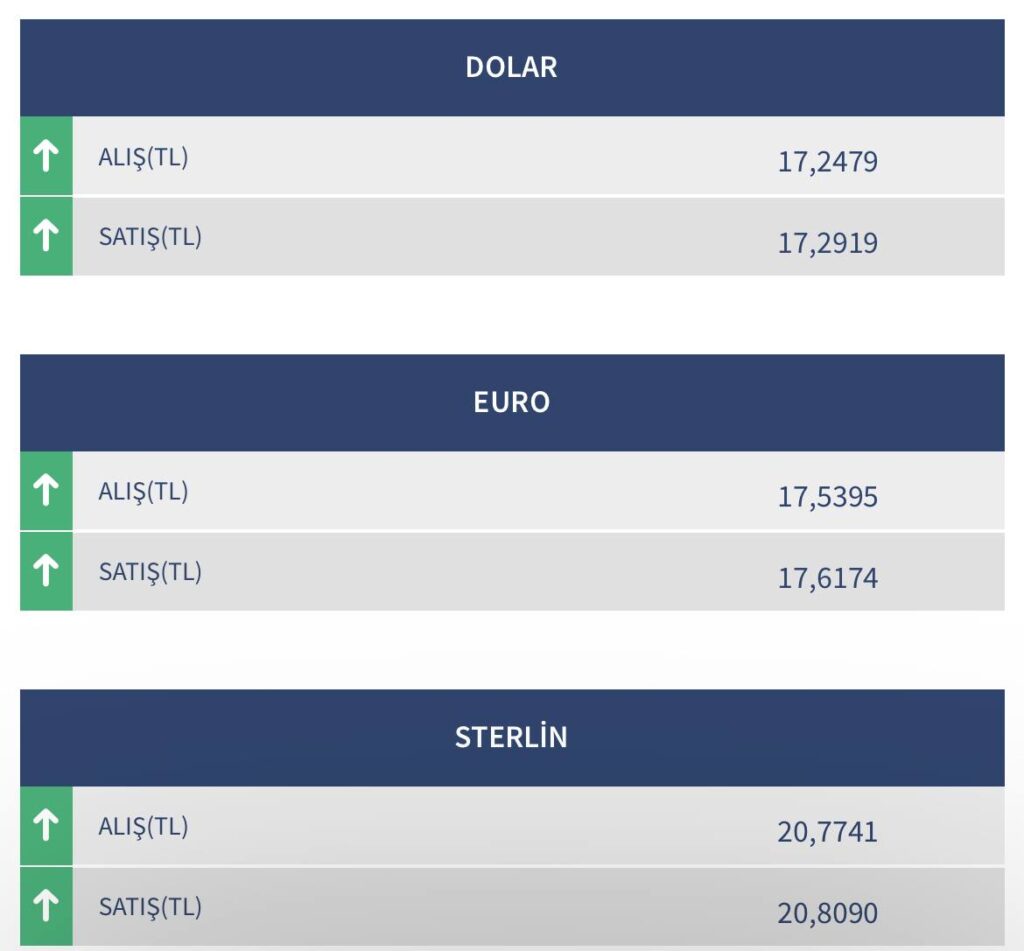Click the ALIŞ(TL) label under Sterlin

[143, 827]
